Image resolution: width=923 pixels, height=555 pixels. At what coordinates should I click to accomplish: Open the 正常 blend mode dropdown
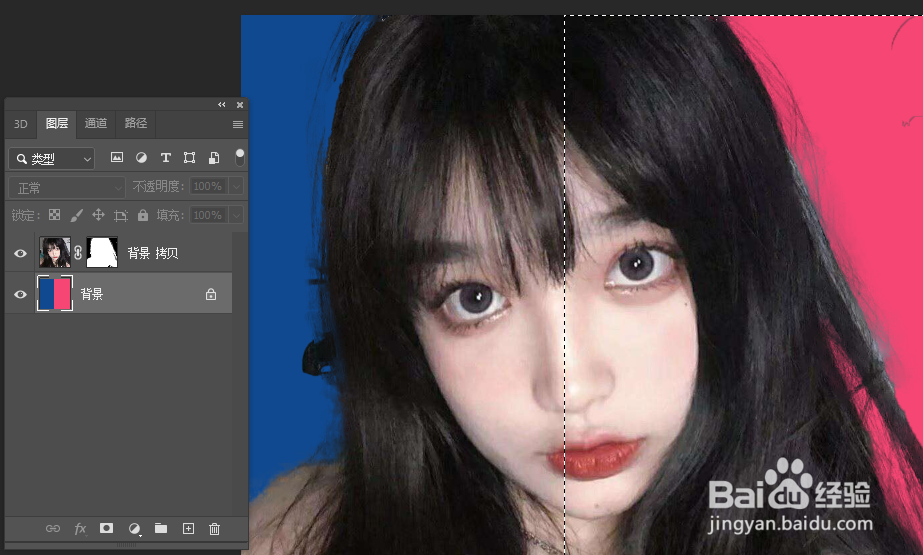tap(67, 188)
